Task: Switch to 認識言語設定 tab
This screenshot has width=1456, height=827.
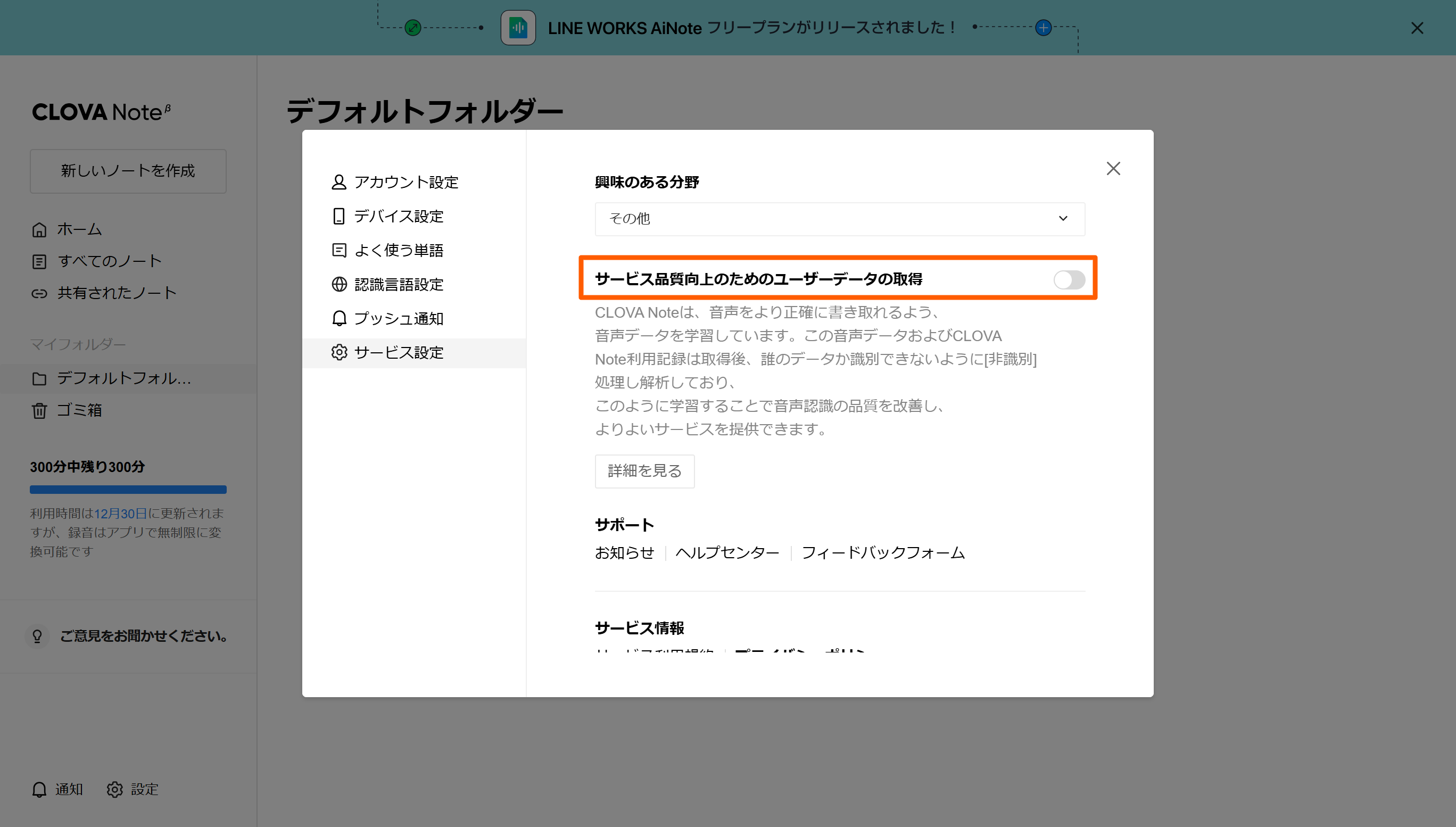Action: pyautogui.click(x=398, y=285)
